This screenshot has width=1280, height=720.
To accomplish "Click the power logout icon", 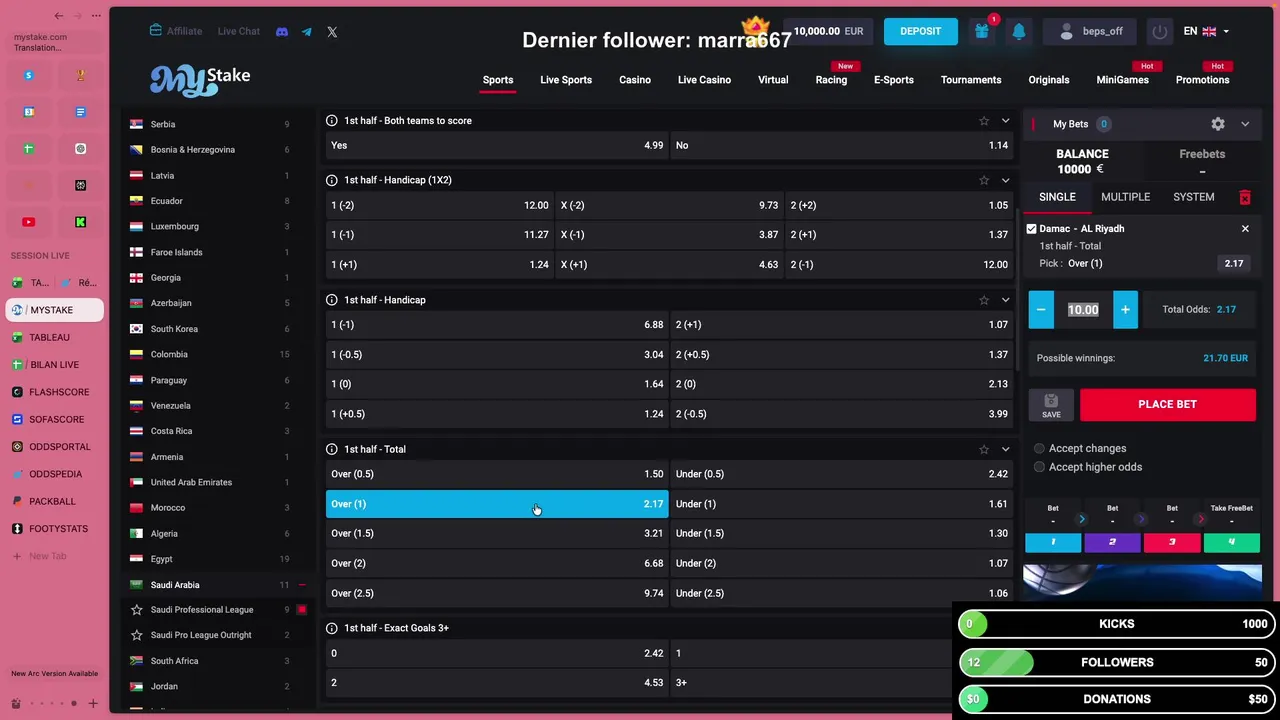I will click(x=1160, y=31).
